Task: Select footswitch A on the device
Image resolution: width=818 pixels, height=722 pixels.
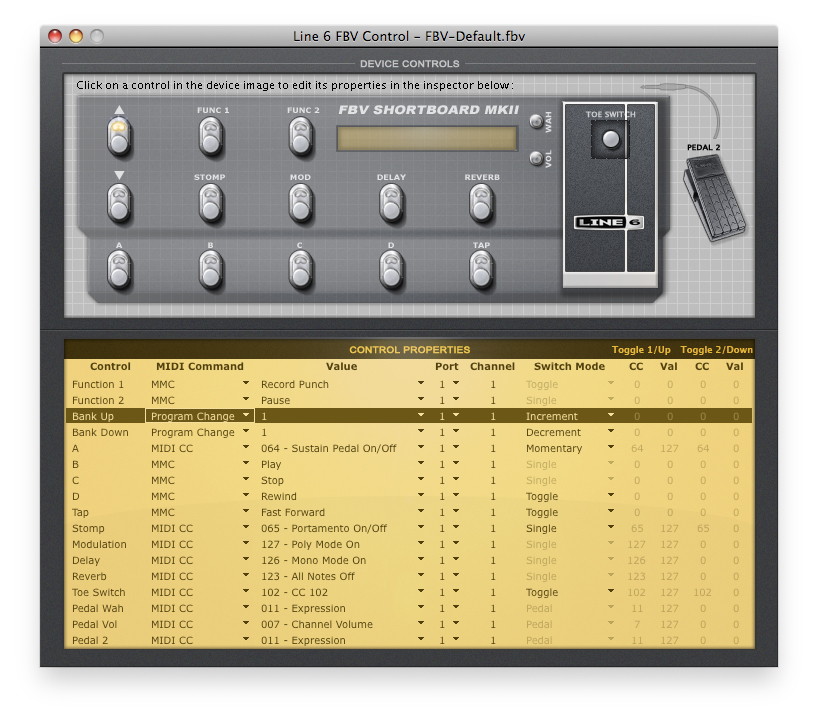Action: click(x=119, y=270)
